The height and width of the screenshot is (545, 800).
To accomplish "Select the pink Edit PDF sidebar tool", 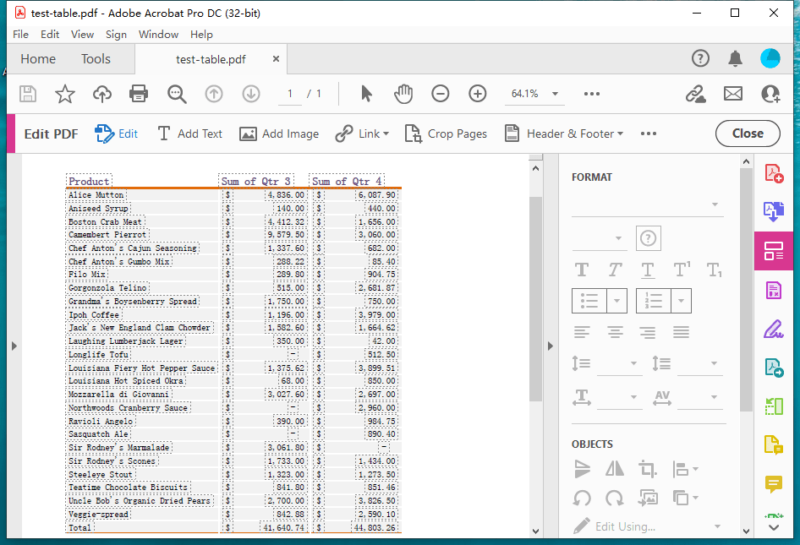I will pyautogui.click(x=773, y=250).
